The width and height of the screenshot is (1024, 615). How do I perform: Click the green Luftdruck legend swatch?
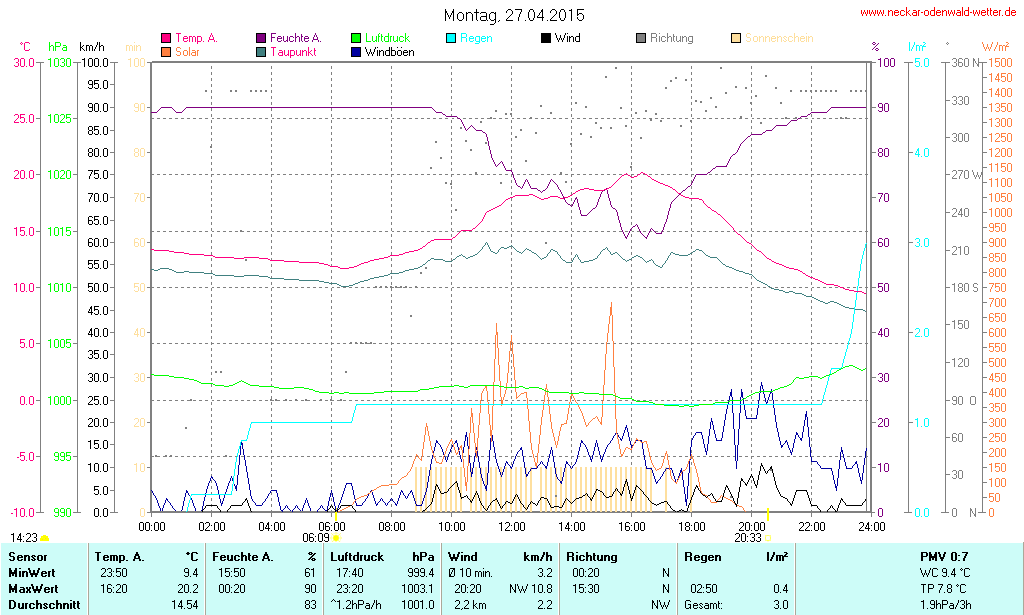356,38
